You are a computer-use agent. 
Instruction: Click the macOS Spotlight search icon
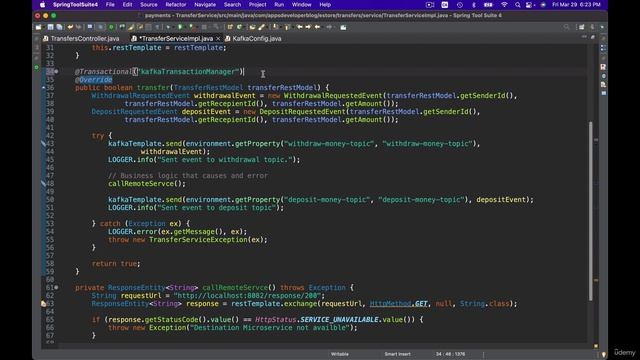coord(518,5)
